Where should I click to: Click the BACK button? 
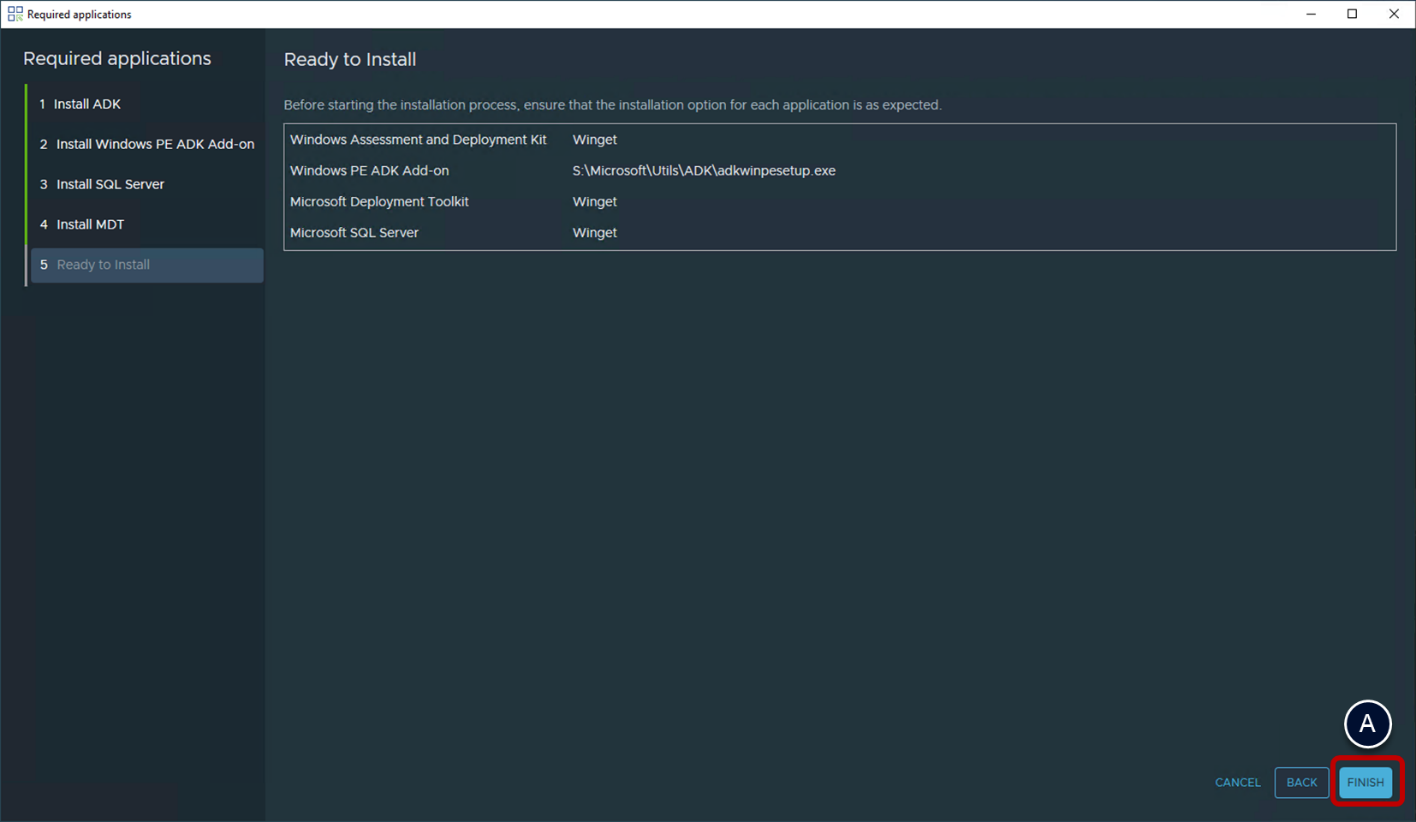pyautogui.click(x=1301, y=782)
